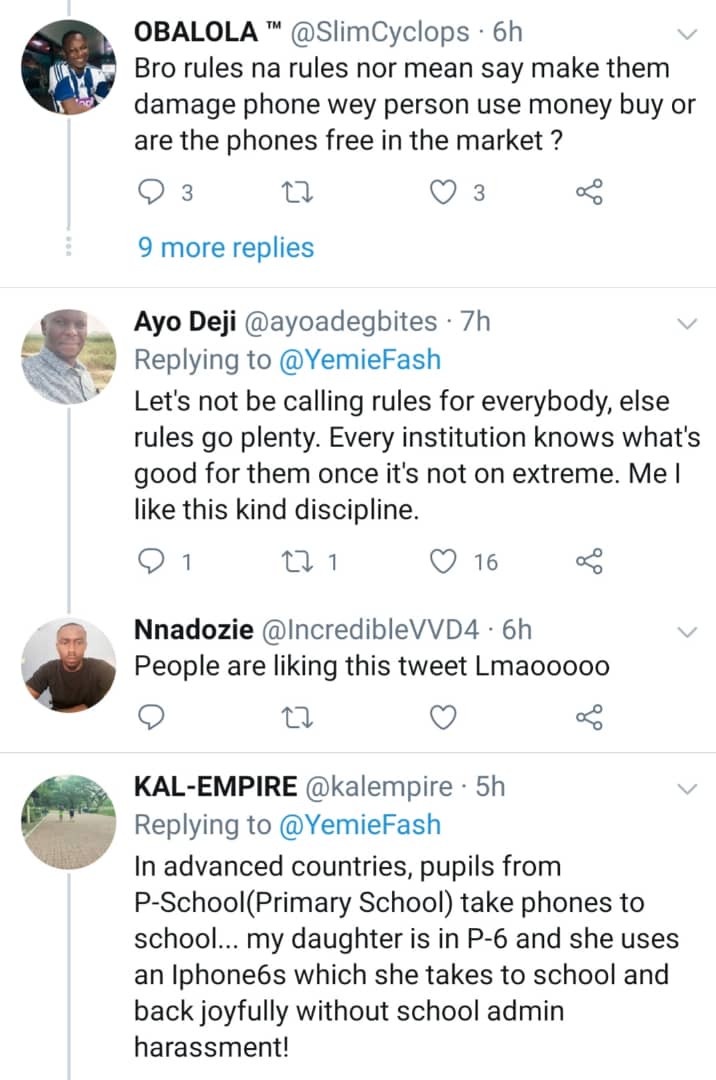Expand KAL-EMPIRE tweet options chevron
Viewport: 716px width, 1080px height.
688,788
